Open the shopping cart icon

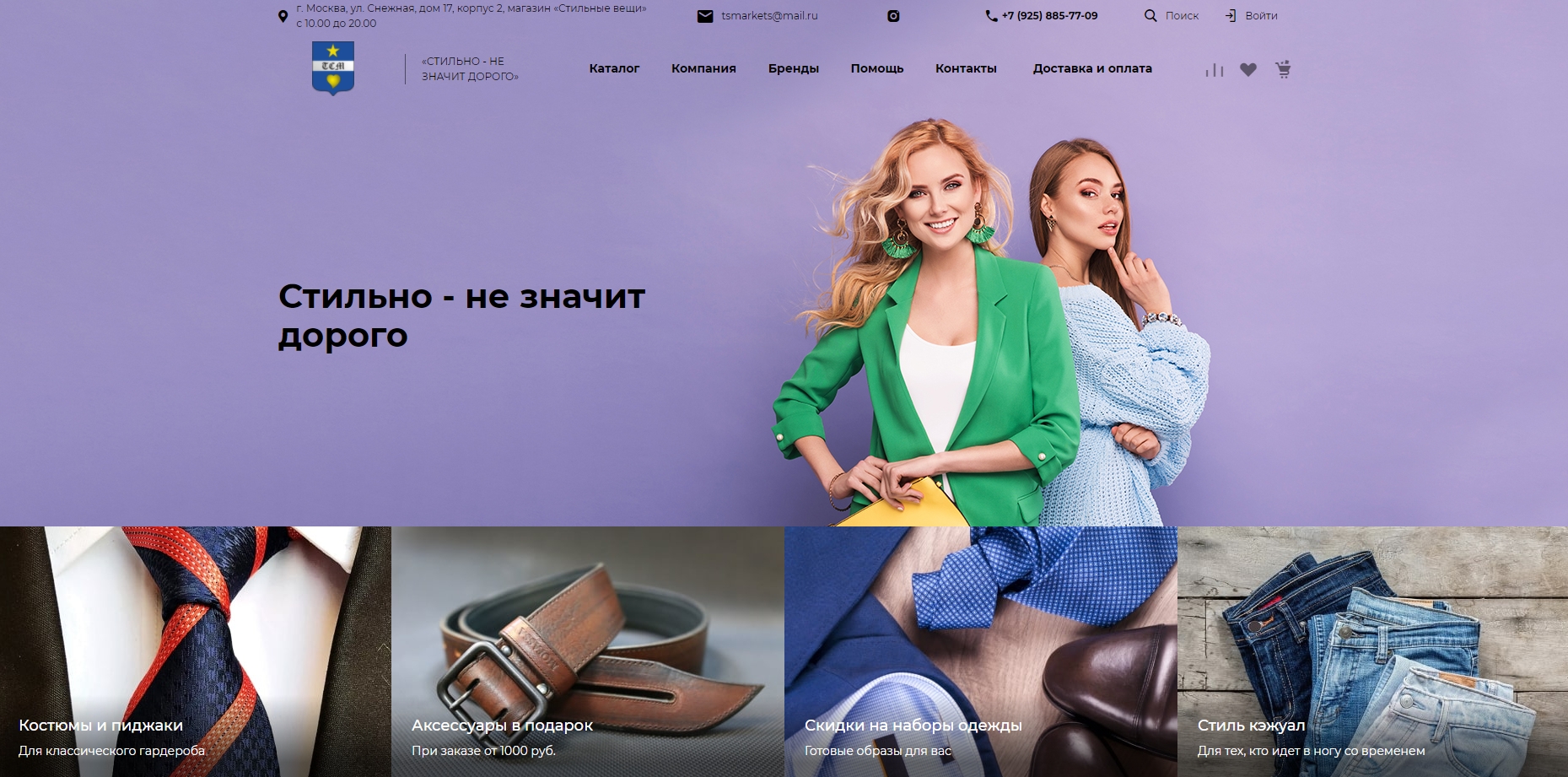click(1283, 69)
